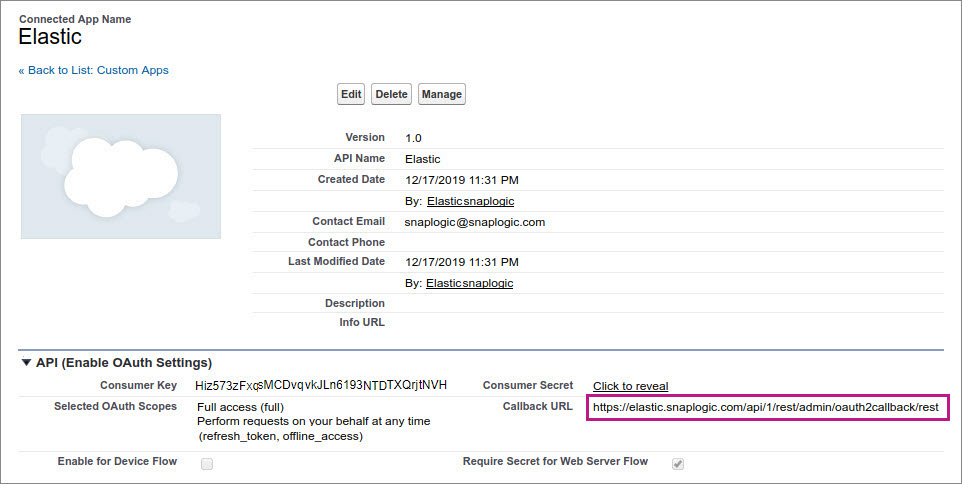Click Created Date value 12/17/2019 11:31 PM
Image resolution: width=962 pixels, height=484 pixels.
point(462,180)
